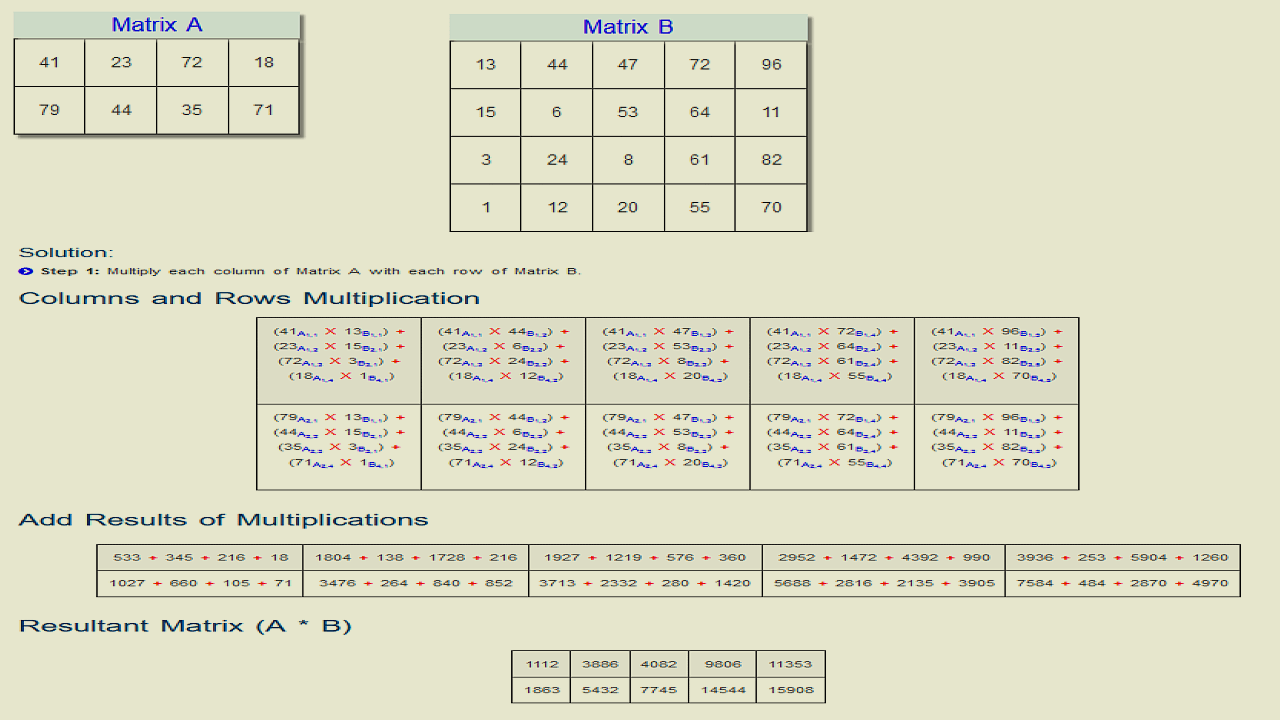Click cell 15 in Matrix B
Screen dimensions: 1280x720
point(486,112)
